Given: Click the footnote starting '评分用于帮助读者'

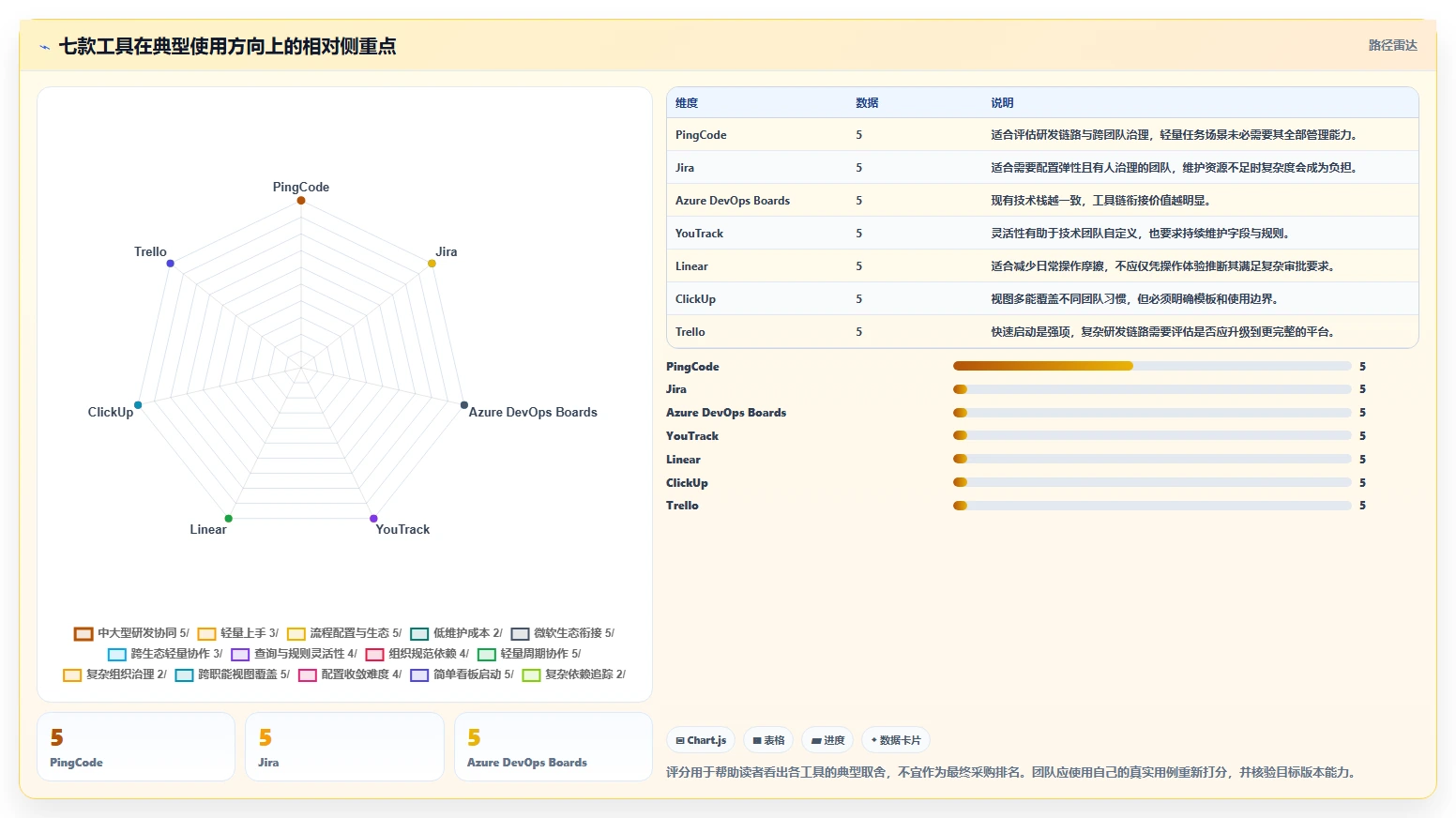Looking at the screenshot, I should (x=1012, y=772).
